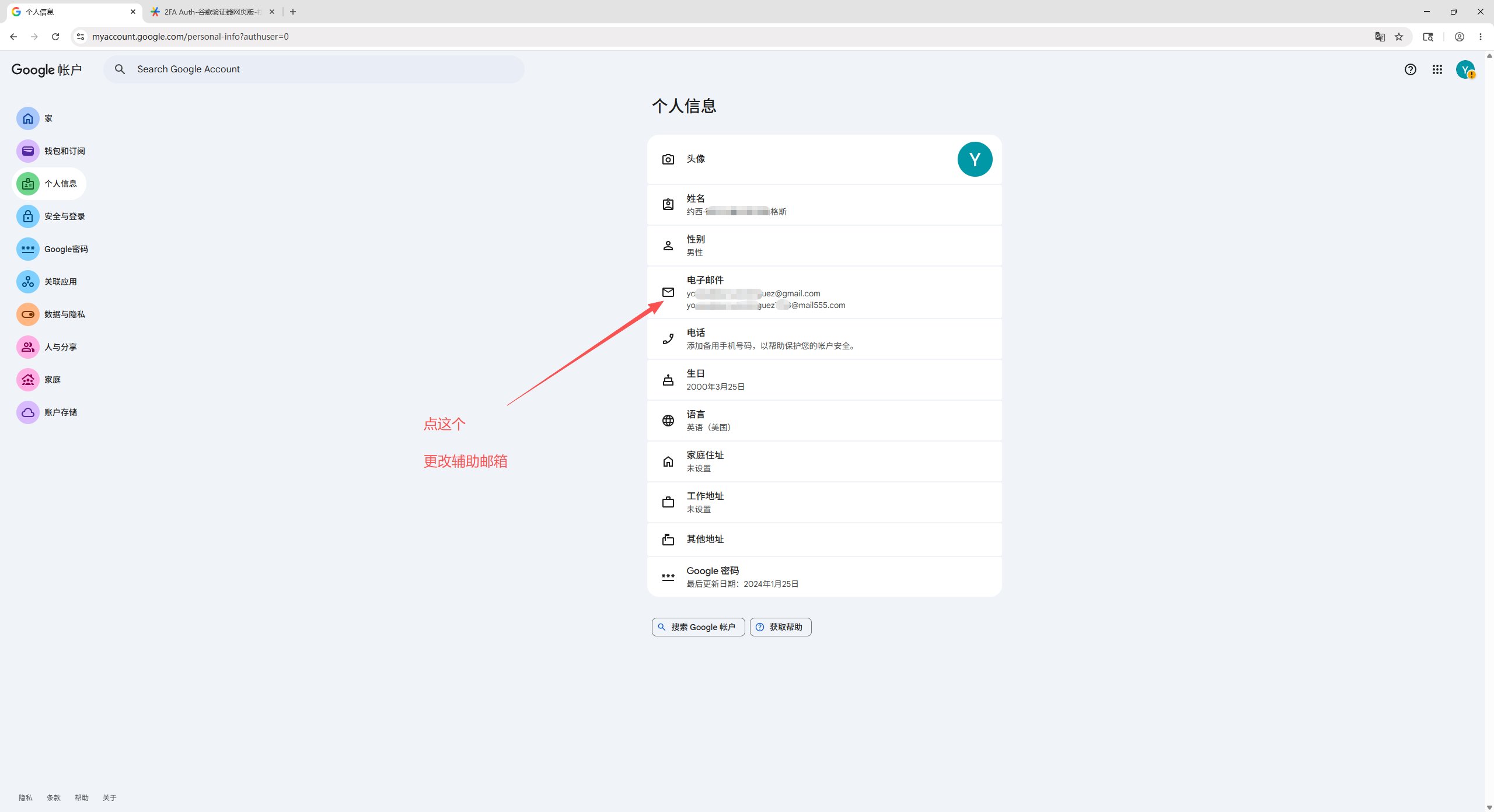Open the 电子邮件 row

[x=824, y=292]
